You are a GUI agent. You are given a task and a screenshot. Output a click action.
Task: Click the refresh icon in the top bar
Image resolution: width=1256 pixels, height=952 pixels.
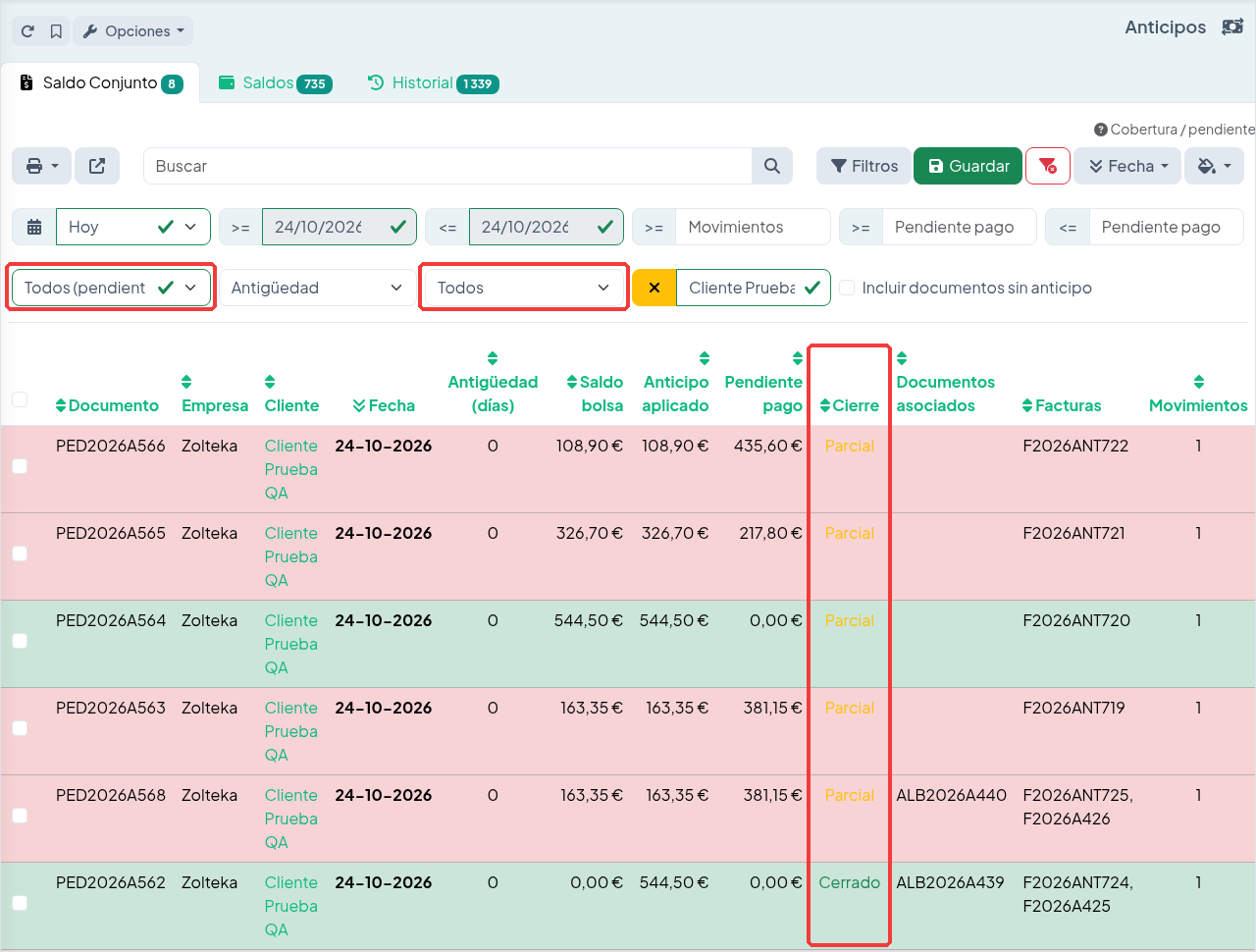[x=27, y=31]
